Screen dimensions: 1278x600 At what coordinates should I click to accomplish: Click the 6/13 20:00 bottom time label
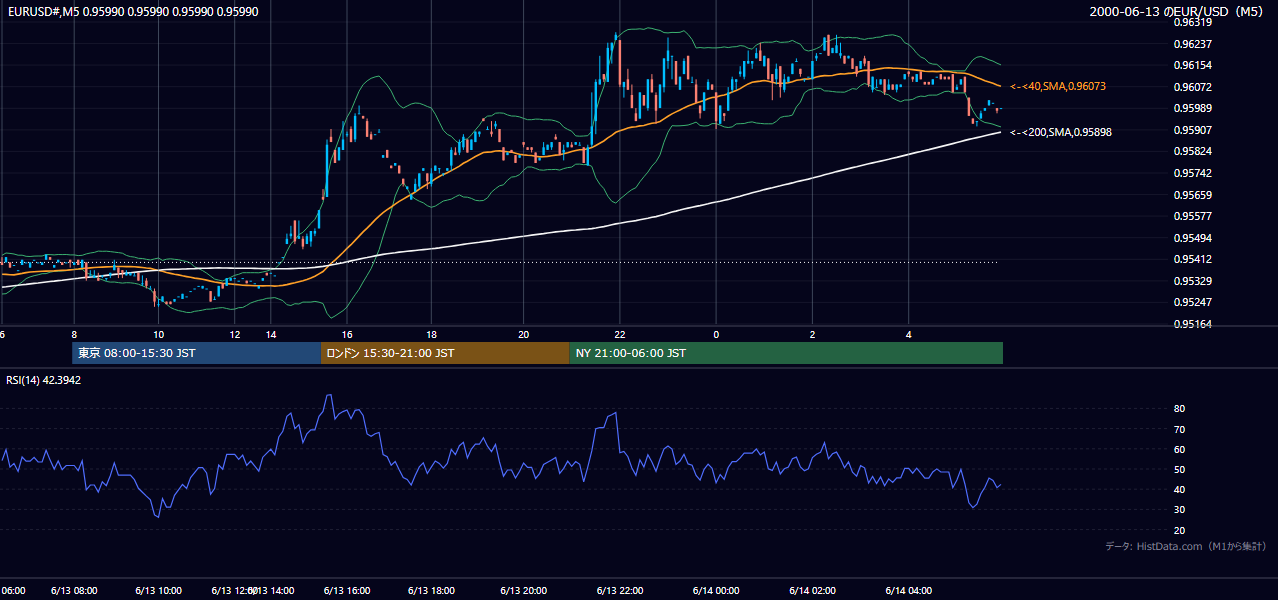(x=525, y=591)
